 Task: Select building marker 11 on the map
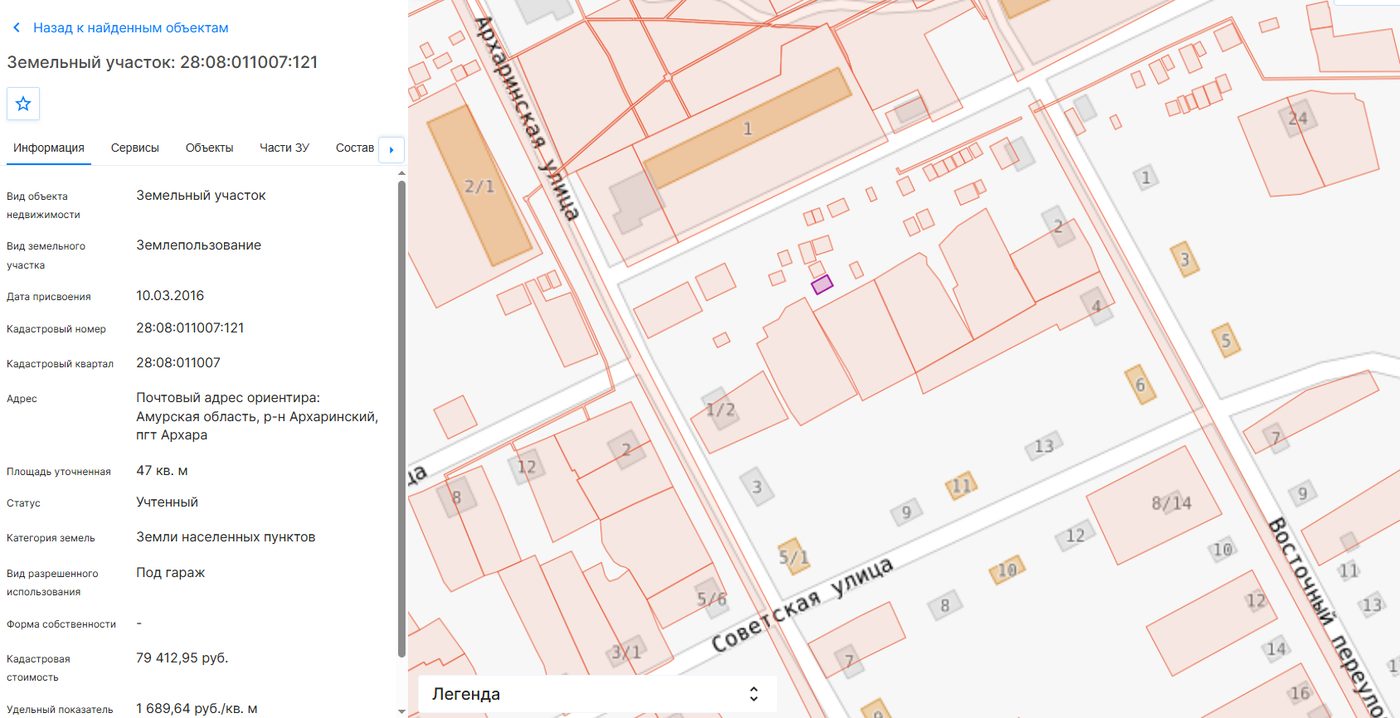point(961,486)
